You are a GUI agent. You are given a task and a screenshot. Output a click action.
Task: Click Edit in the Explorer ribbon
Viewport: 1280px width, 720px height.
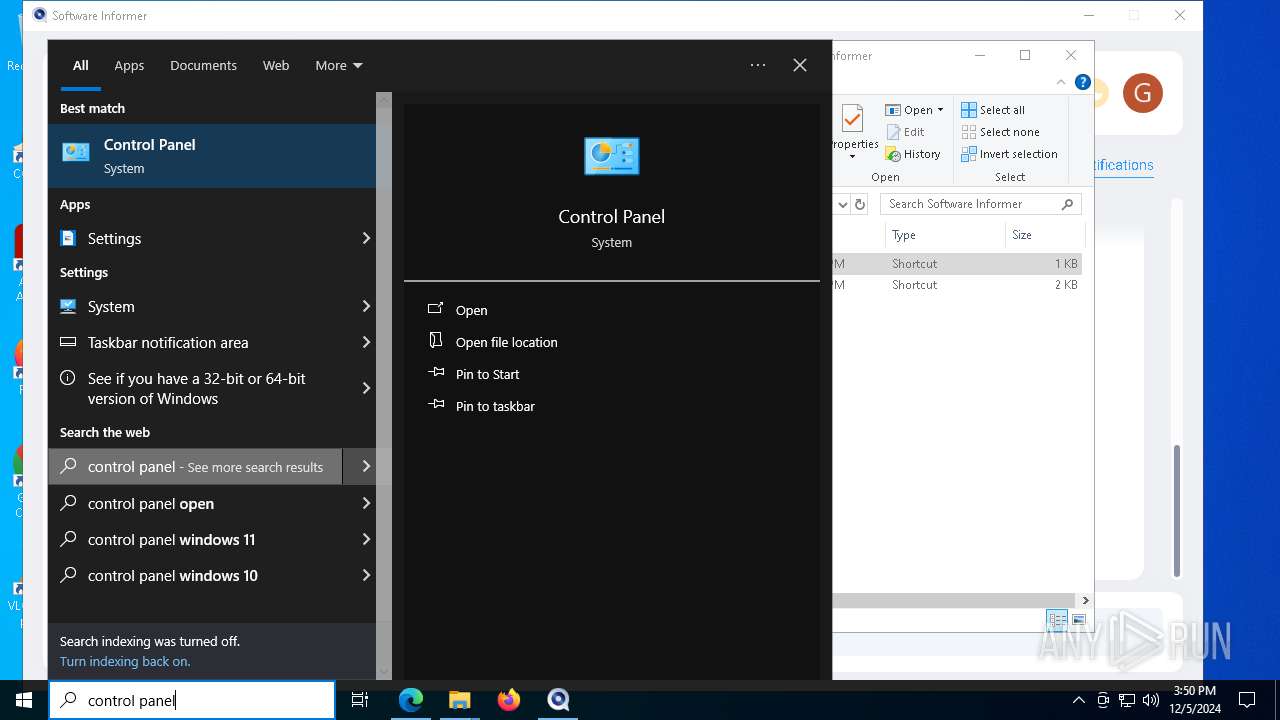point(905,132)
